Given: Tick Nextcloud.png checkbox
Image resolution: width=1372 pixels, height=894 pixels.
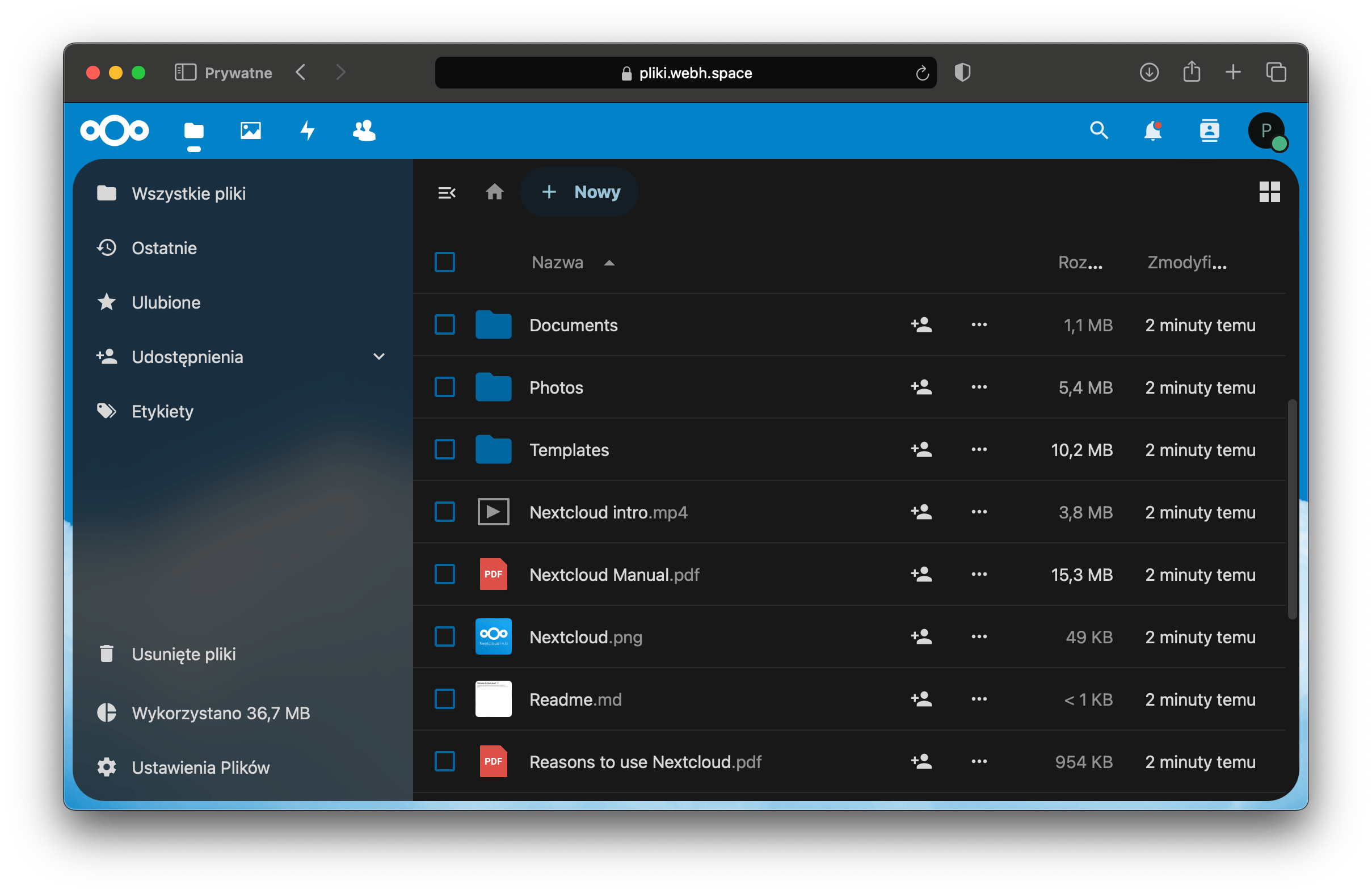Looking at the screenshot, I should point(444,637).
